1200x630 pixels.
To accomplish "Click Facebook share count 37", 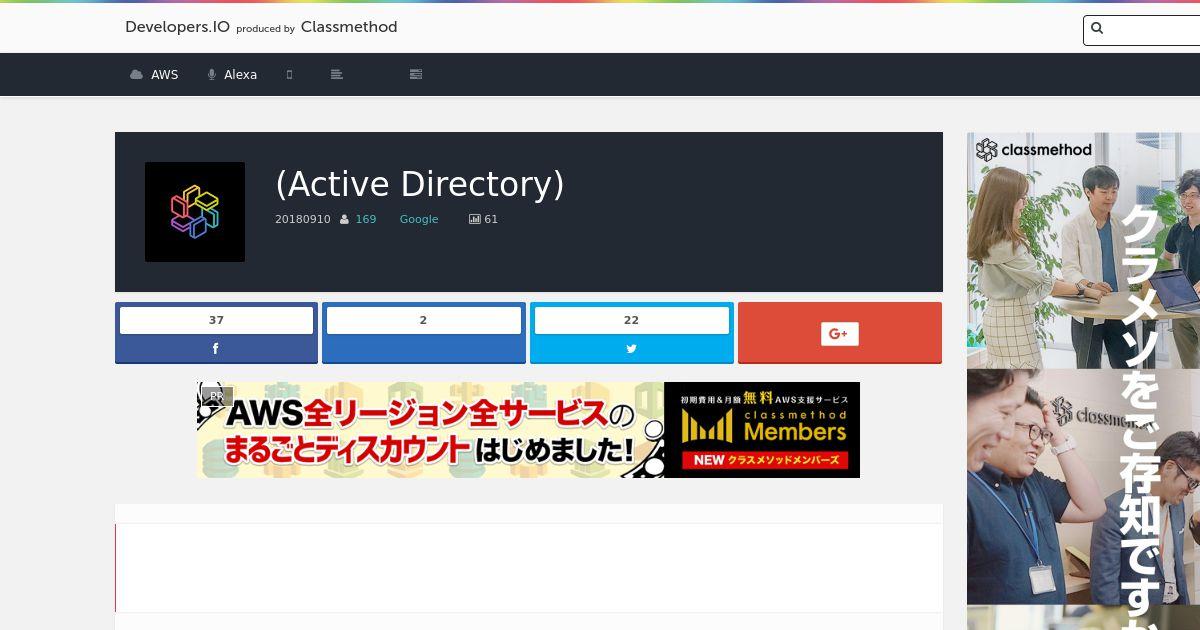I will (x=216, y=320).
